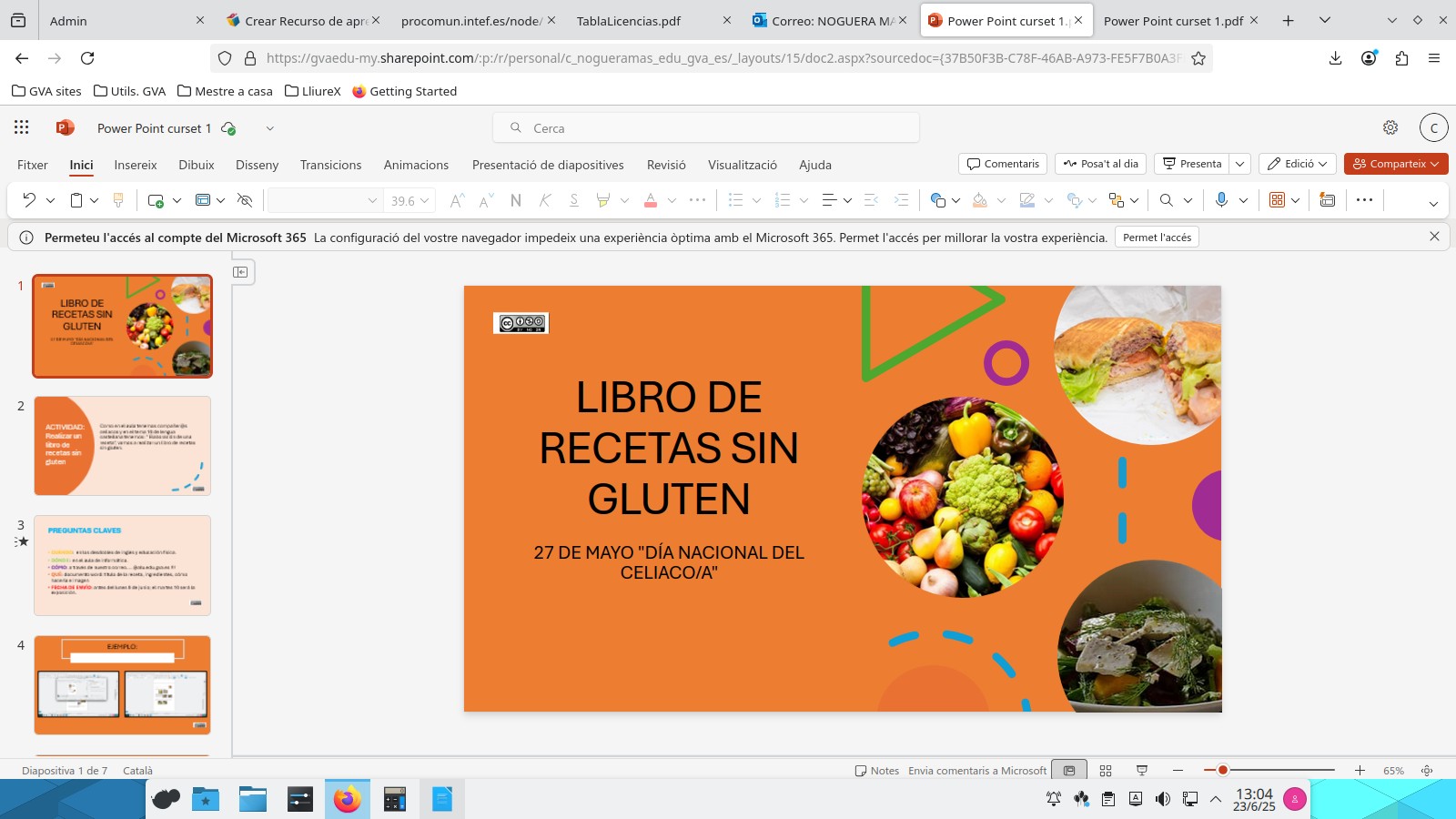
Task: Click the zoom slider handle
Action: [x=1223, y=771]
